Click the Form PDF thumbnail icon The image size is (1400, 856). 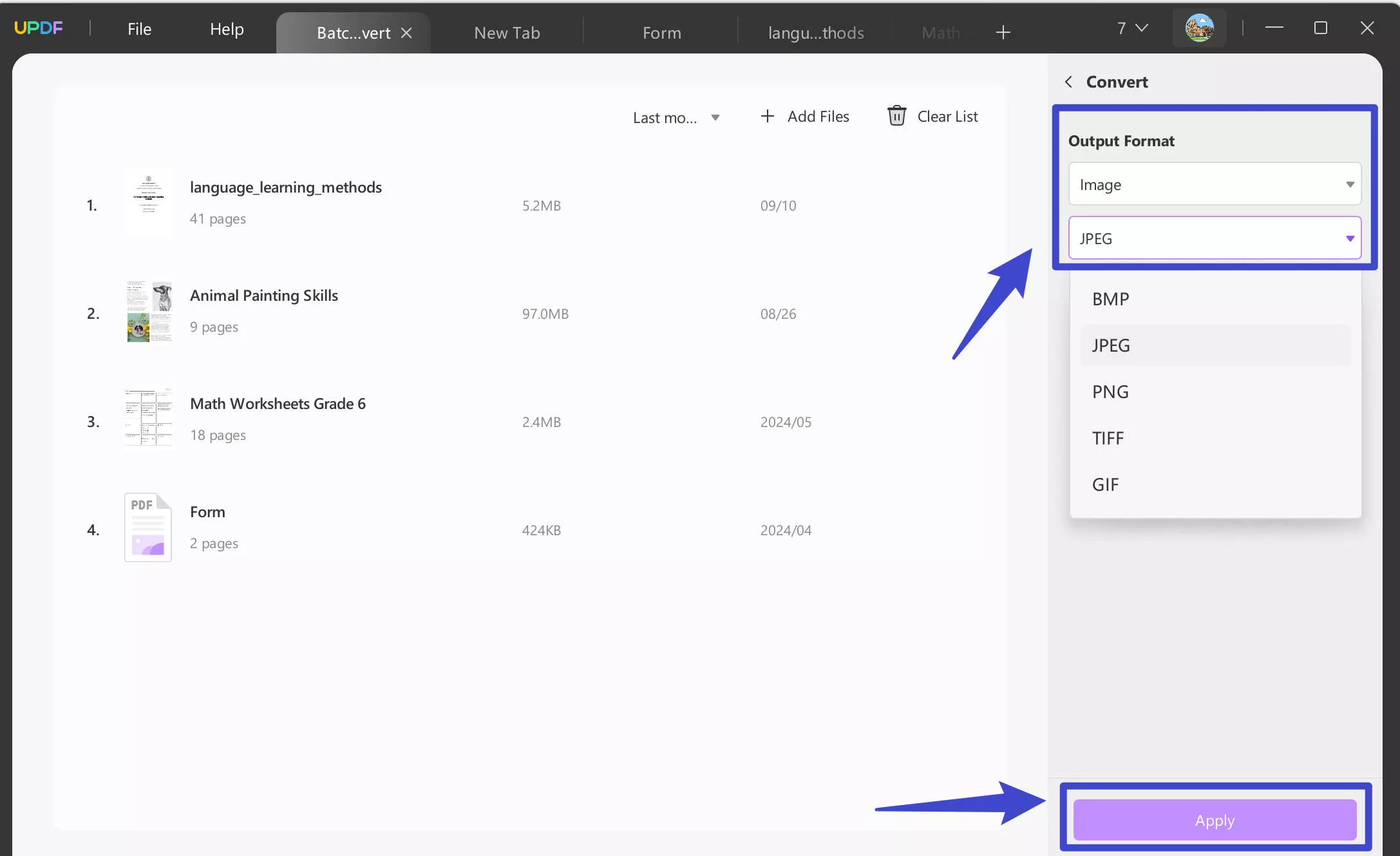[x=147, y=527]
